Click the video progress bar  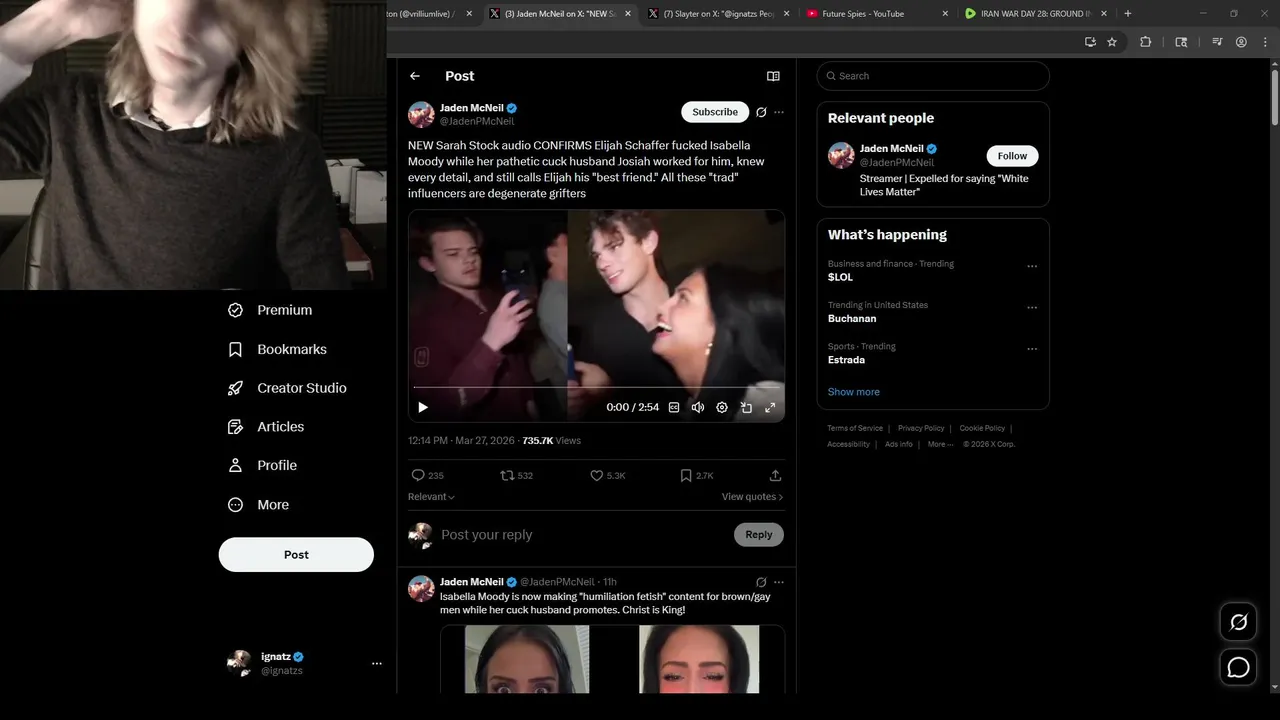(596, 387)
